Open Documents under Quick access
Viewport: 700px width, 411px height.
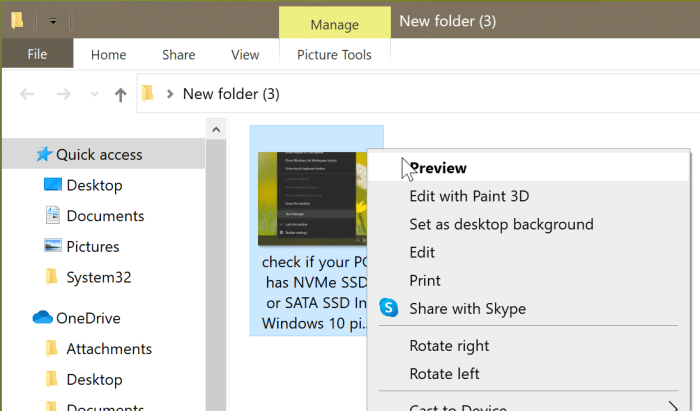pyautogui.click(x=105, y=216)
